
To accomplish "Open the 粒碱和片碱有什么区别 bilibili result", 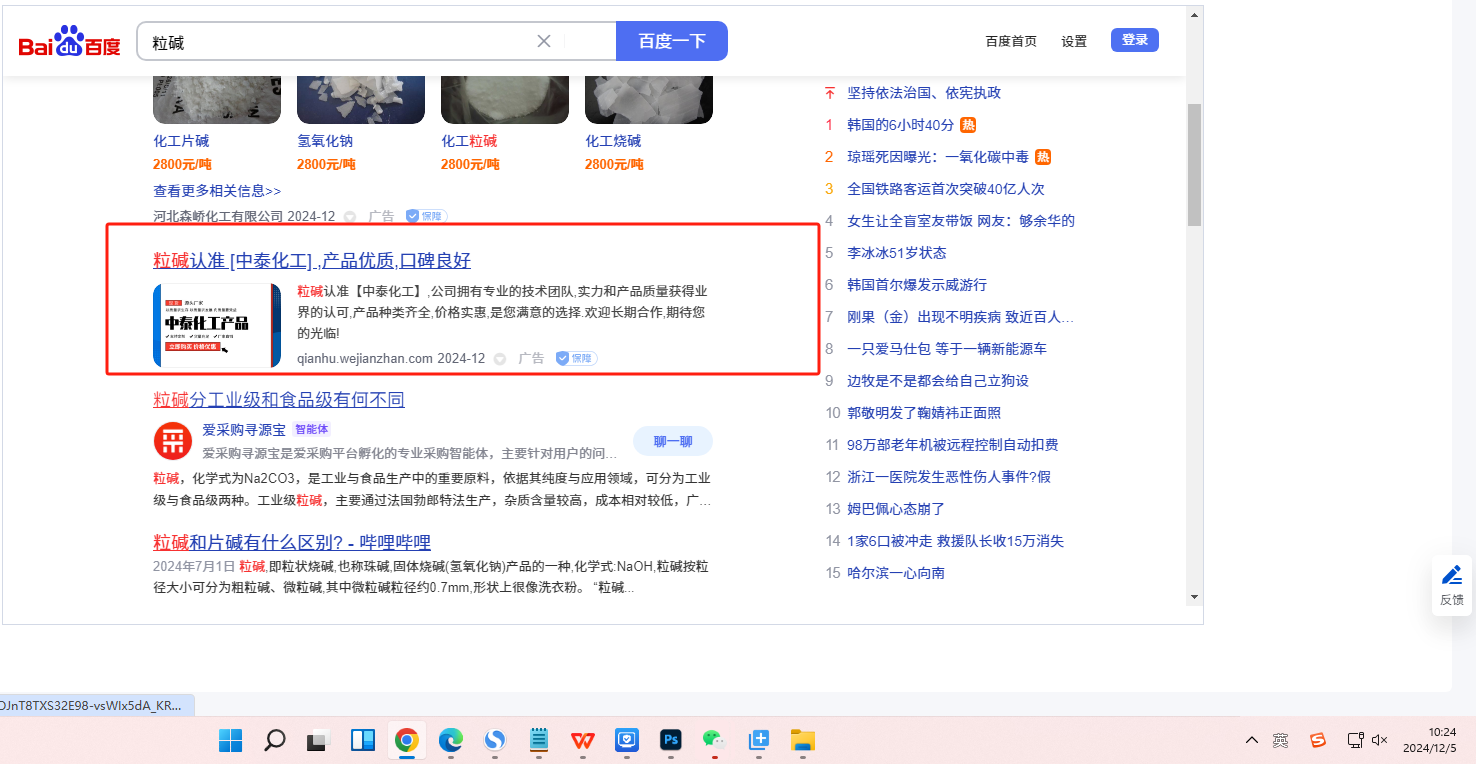I will point(292,542).
